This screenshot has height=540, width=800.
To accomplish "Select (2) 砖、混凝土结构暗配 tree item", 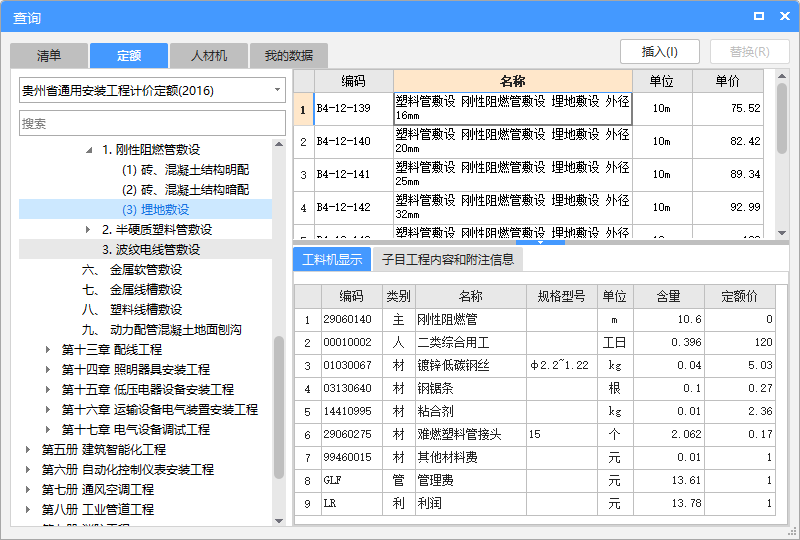I will [x=185, y=190].
